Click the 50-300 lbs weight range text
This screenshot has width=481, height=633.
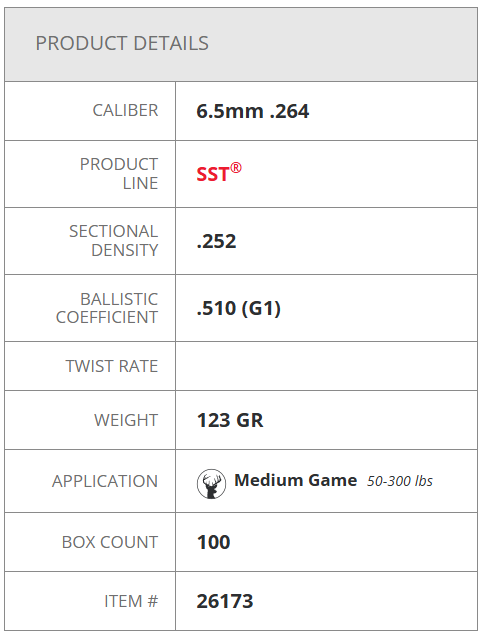pyautogui.click(x=400, y=481)
